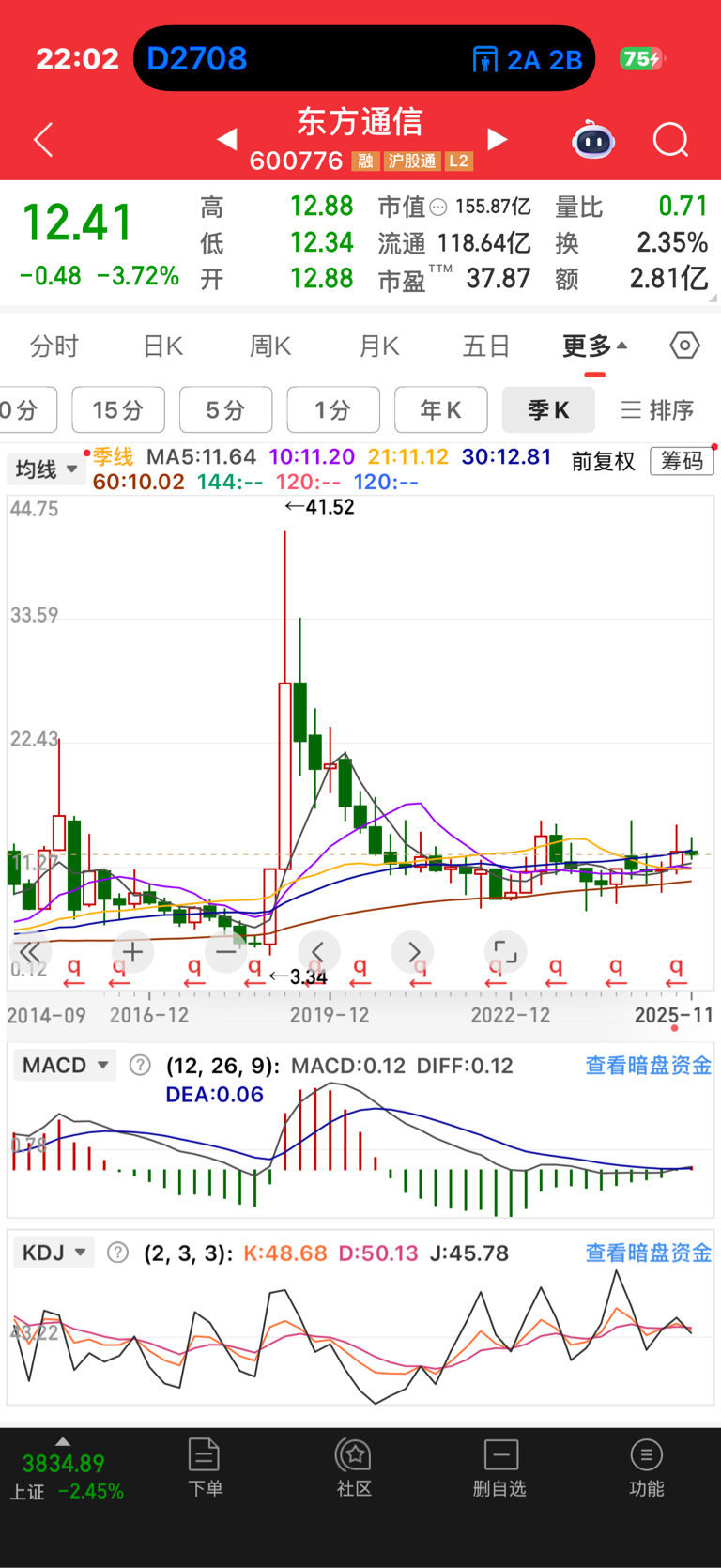Viewport: 721px width, 1568px height.
Task: Tap the battery indicator showing 75
Action: coord(641,59)
